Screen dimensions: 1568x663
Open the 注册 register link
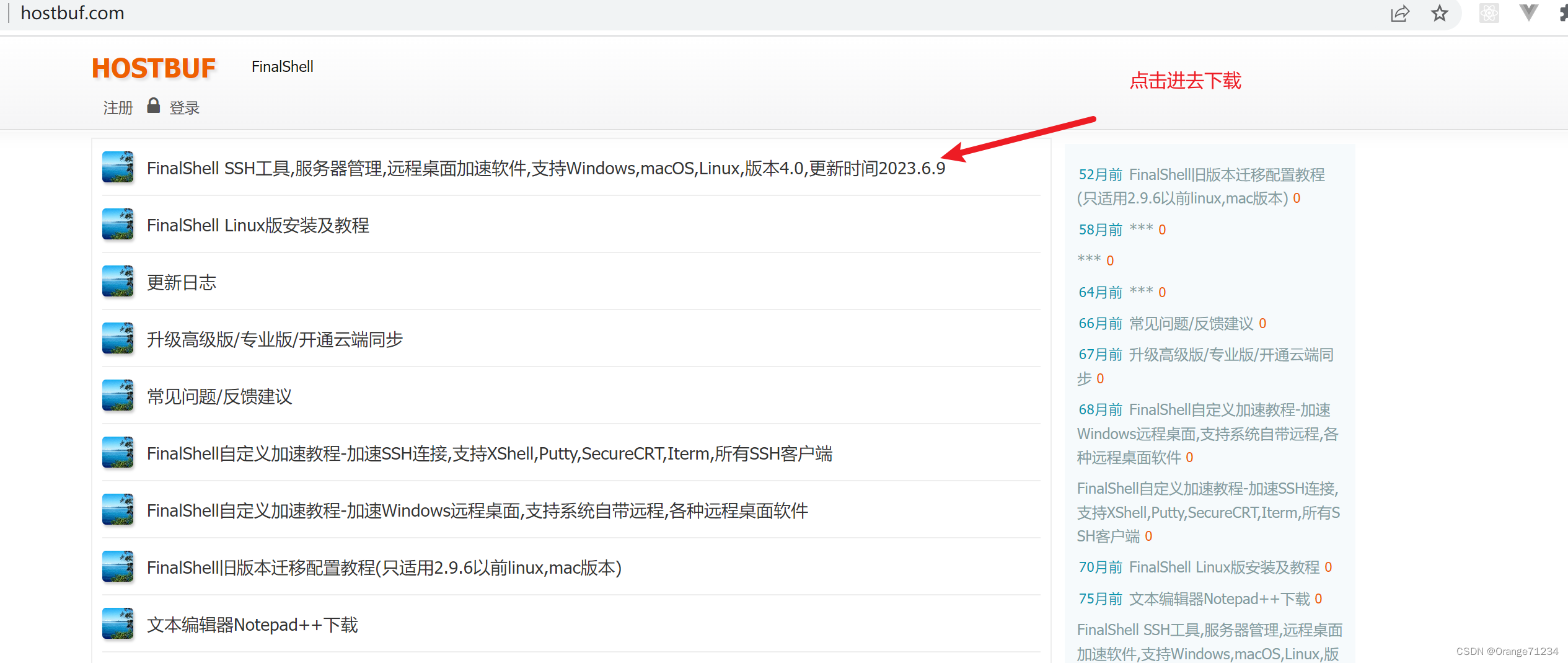coord(118,108)
